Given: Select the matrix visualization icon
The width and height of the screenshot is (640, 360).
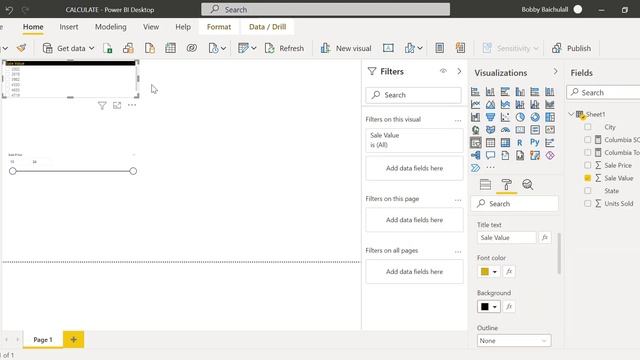Looking at the screenshot, I should pyautogui.click(x=505, y=142).
